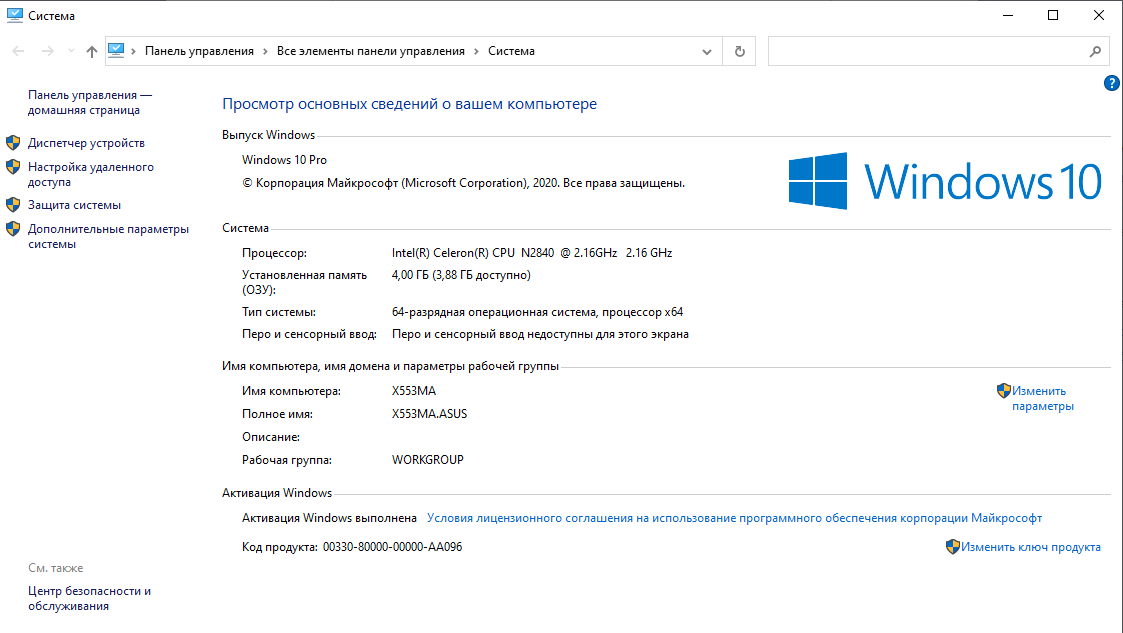The height and width of the screenshot is (633, 1123).
Task: Select Панель управления breadcrumb item
Action: (200, 51)
